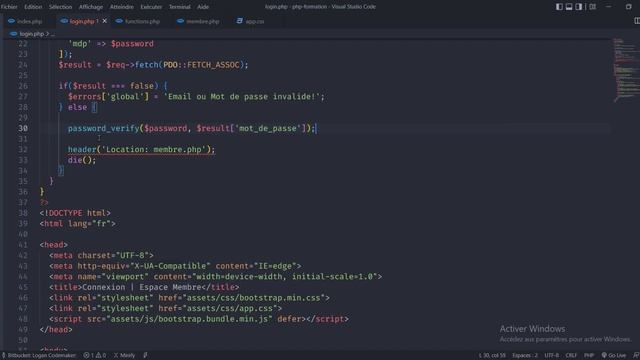Open the Aide menu
Image resolution: width=640 pixels, height=360 pixels.
[x=203, y=7]
